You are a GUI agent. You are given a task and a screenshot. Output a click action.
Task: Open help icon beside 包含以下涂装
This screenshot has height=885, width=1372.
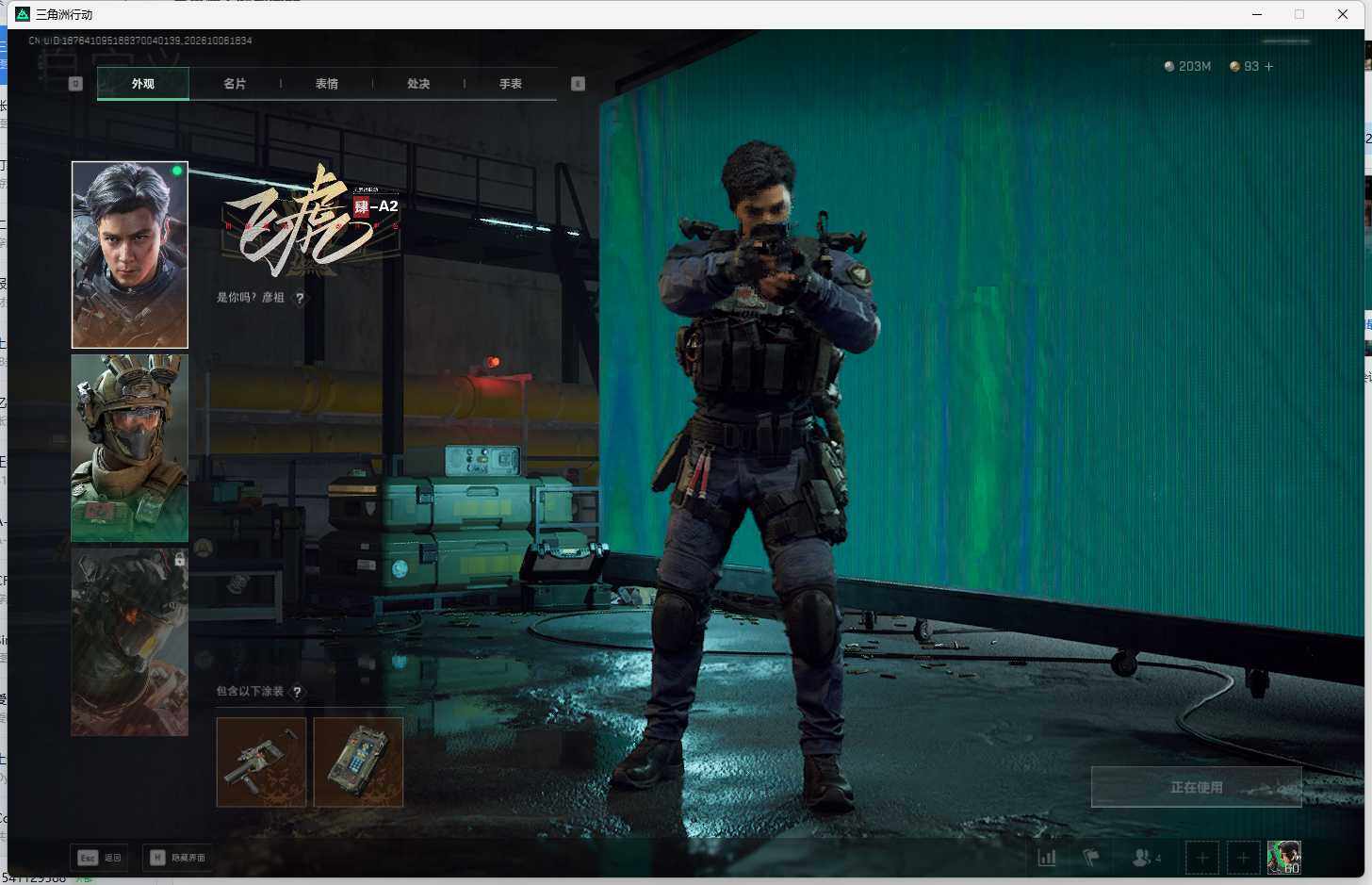click(x=297, y=692)
